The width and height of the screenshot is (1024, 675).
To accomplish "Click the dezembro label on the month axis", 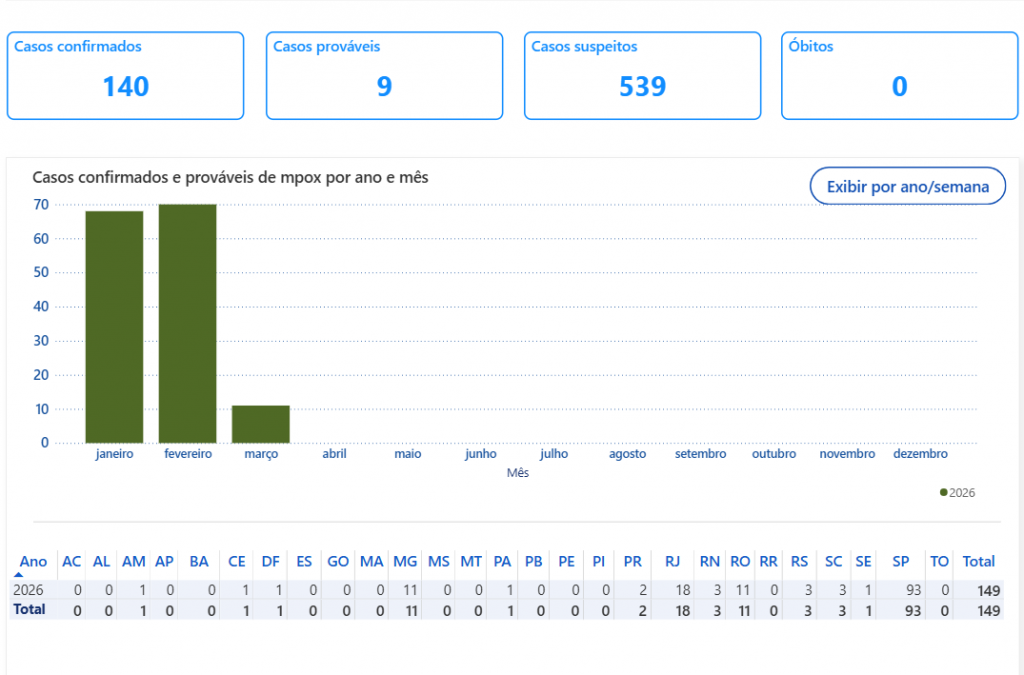I will point(920,454).
